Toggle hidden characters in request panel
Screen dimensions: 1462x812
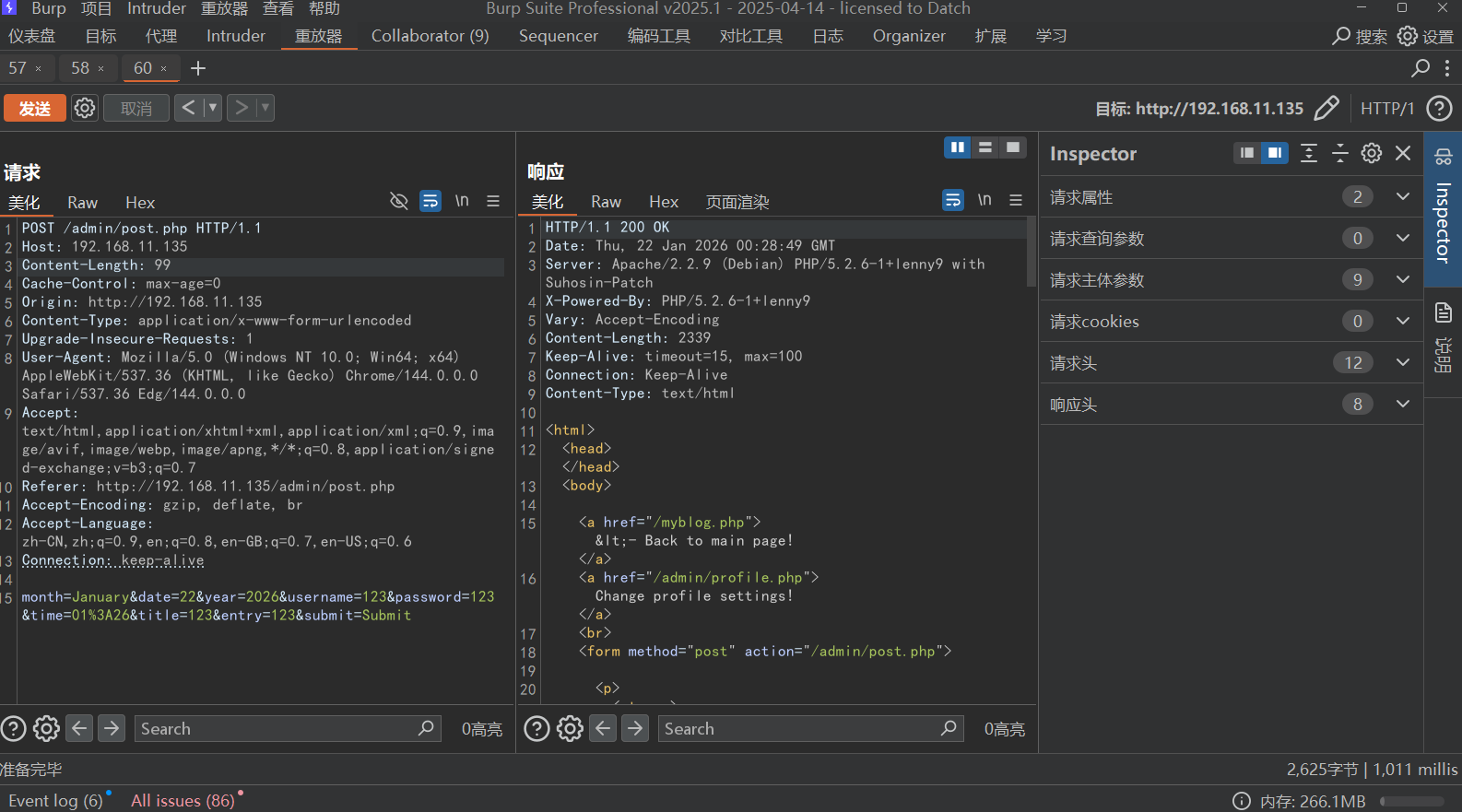(x=399, y=201)
